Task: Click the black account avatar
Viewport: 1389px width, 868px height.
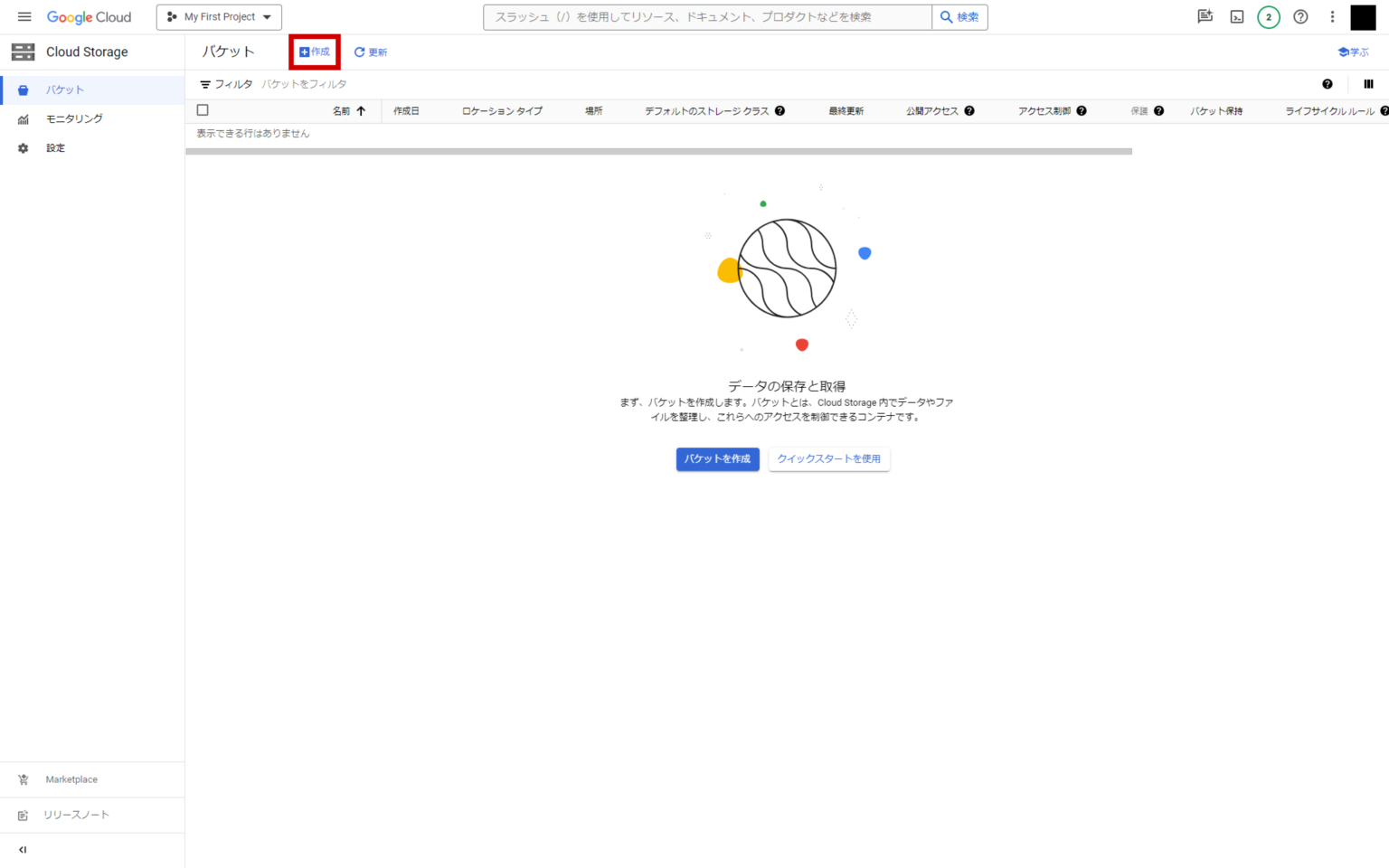Action: click(1363, 16)
